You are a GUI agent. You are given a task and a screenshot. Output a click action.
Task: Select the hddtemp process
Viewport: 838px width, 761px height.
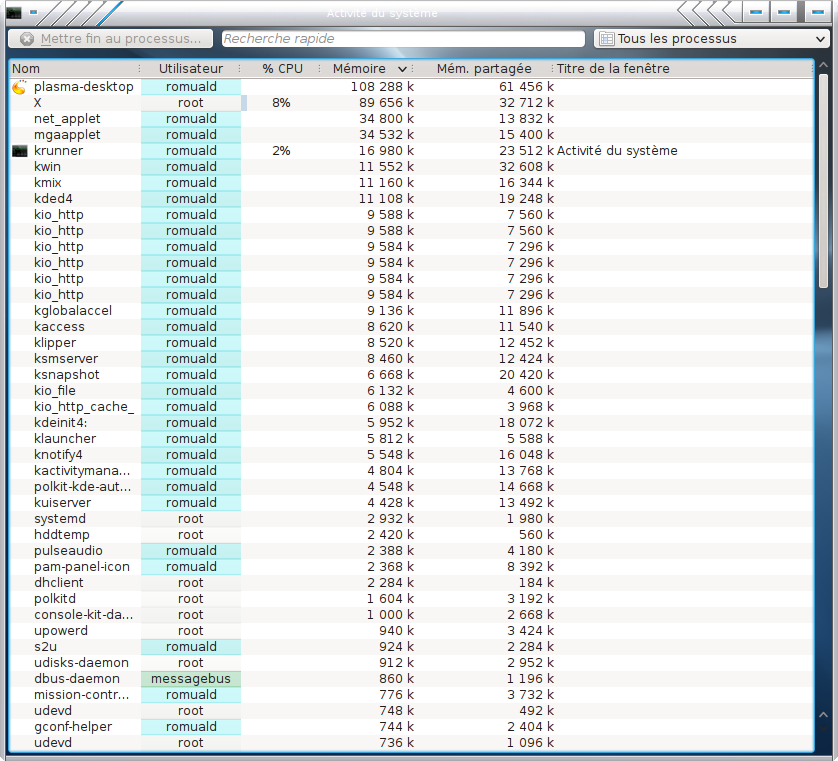click(x=61, y=535)
